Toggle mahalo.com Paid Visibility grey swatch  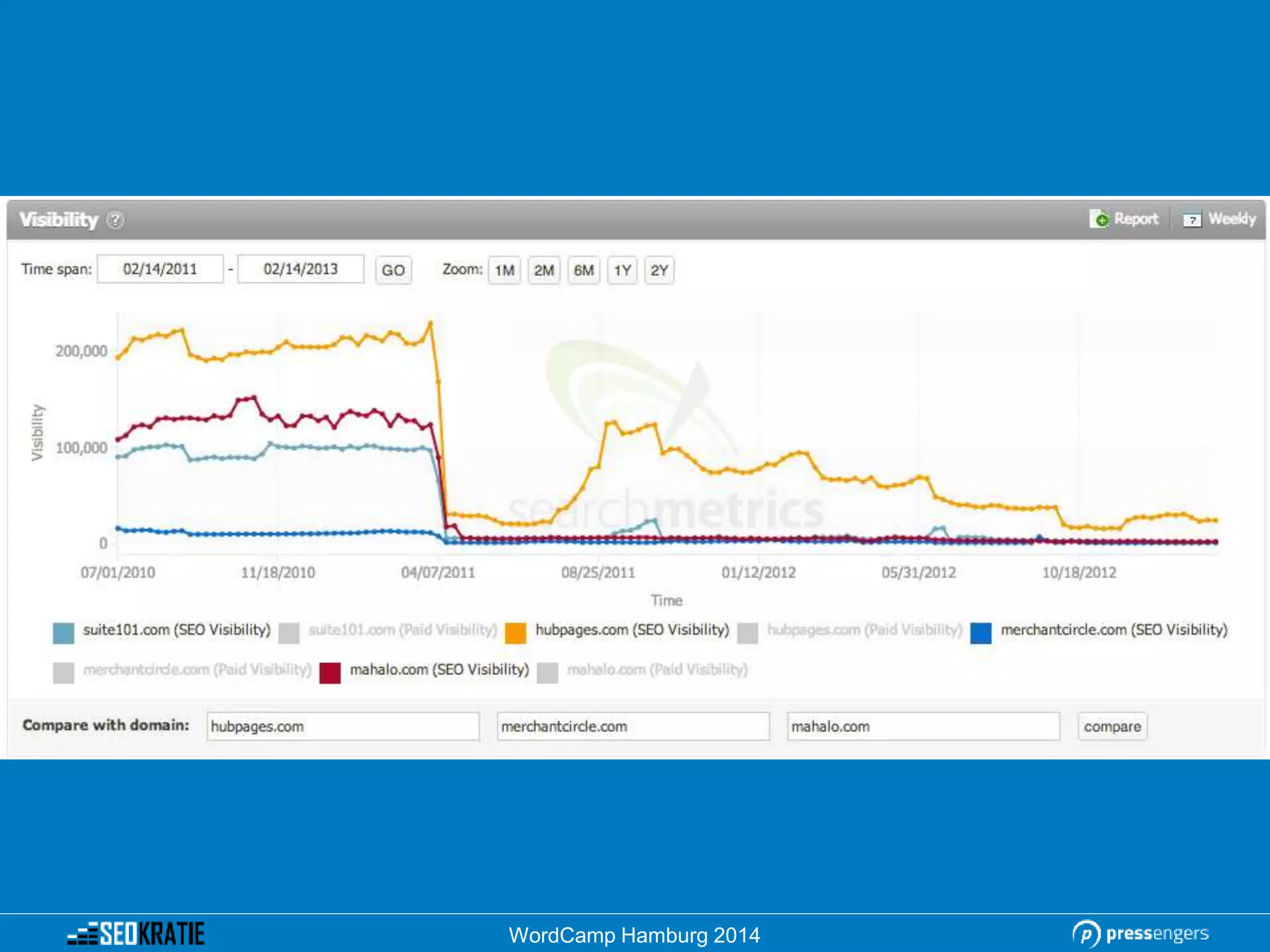coord(547,673)
